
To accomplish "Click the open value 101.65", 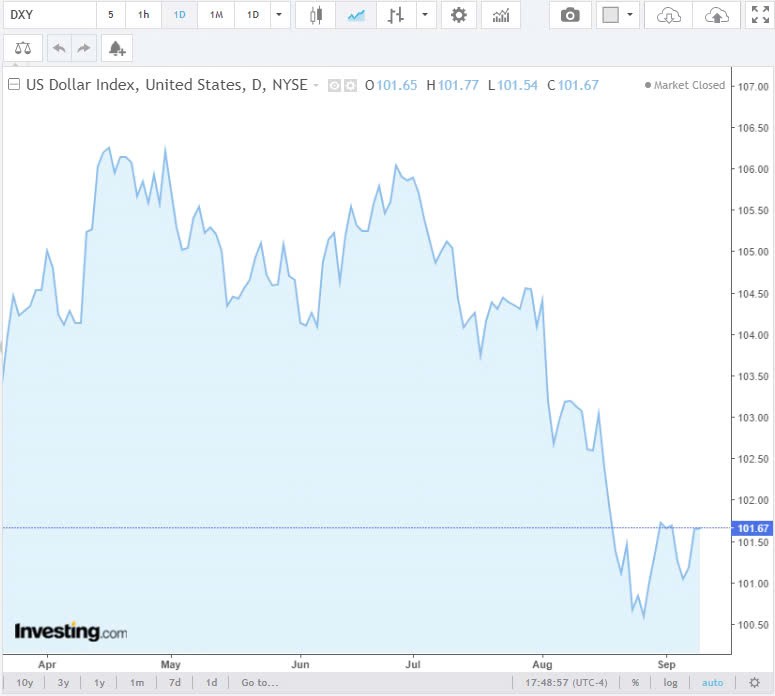I will (396, 85).
